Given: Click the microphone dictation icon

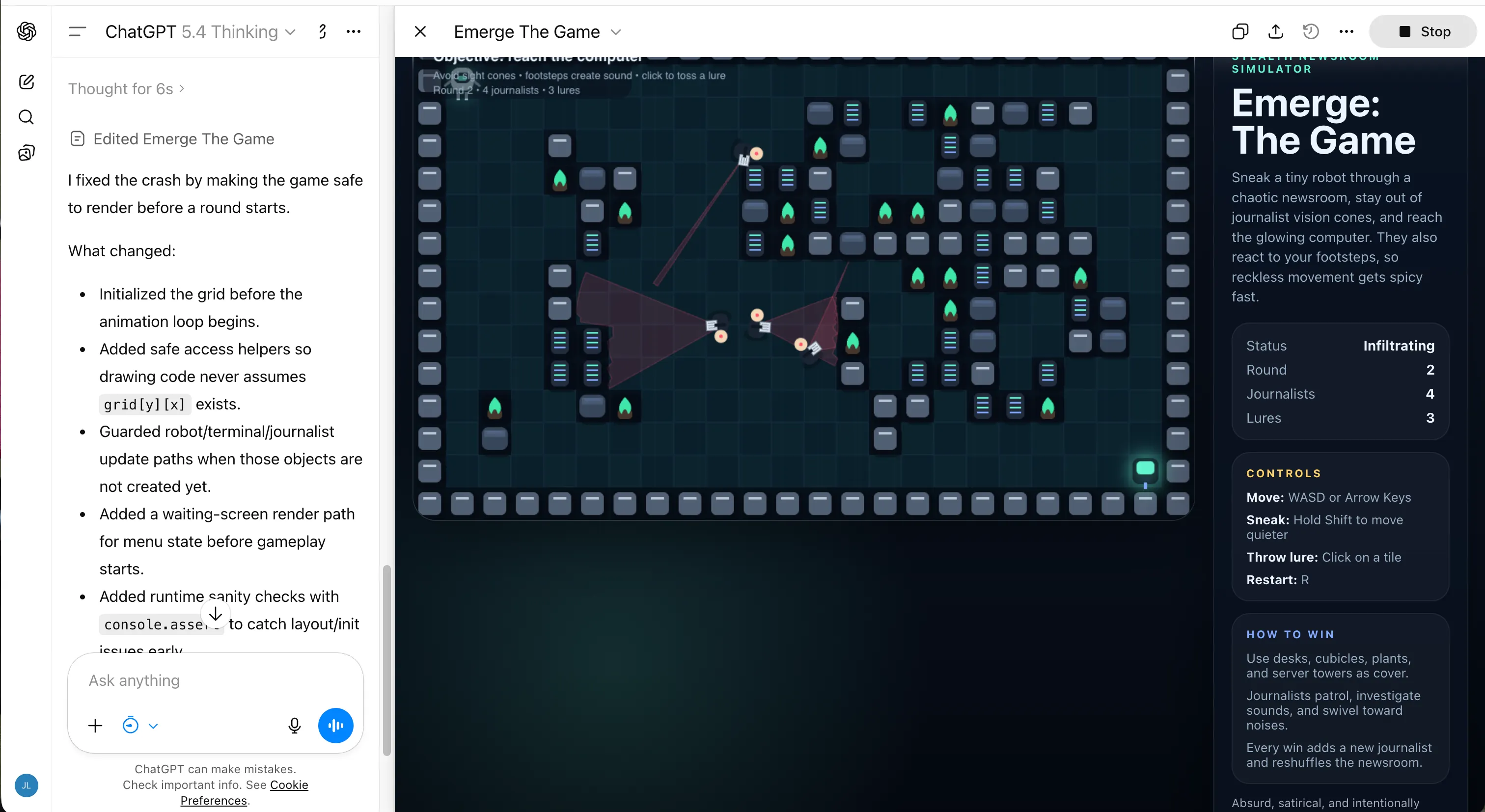Looking at the screenshot, I should click(x=294, y=725).
